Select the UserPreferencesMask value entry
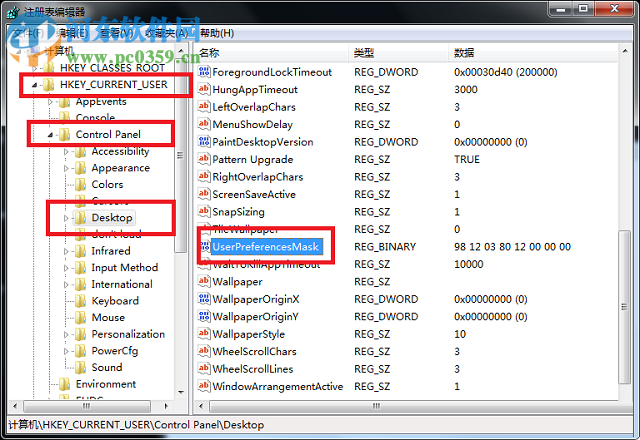 [x=266, y=246]
